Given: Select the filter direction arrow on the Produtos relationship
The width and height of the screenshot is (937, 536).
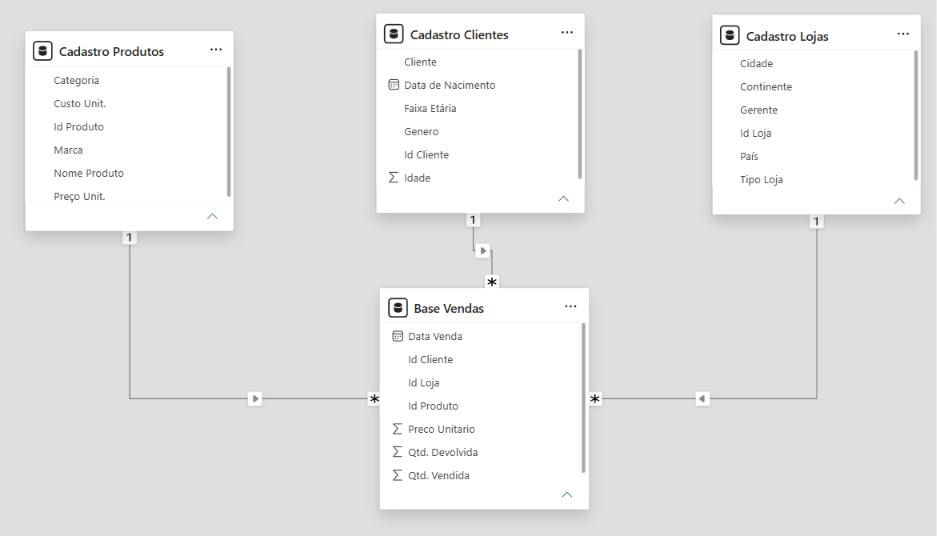Looking at the screenshot, I should point(255,399).
